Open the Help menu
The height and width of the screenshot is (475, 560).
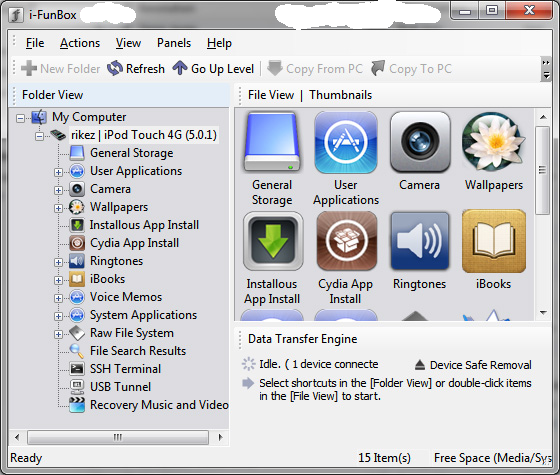tap(219, 43)
